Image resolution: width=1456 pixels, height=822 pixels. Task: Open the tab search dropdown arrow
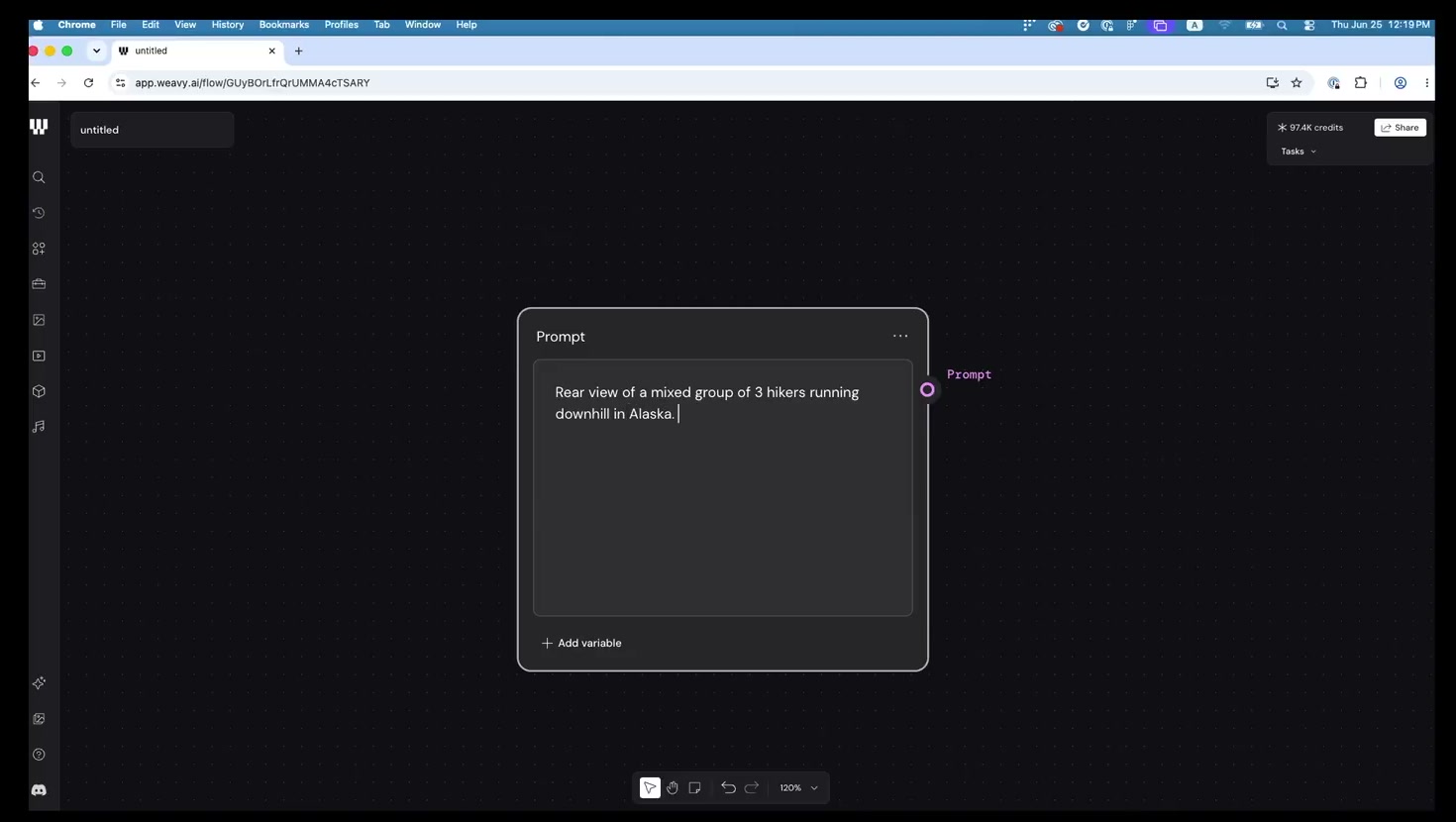tap(96, 51)
